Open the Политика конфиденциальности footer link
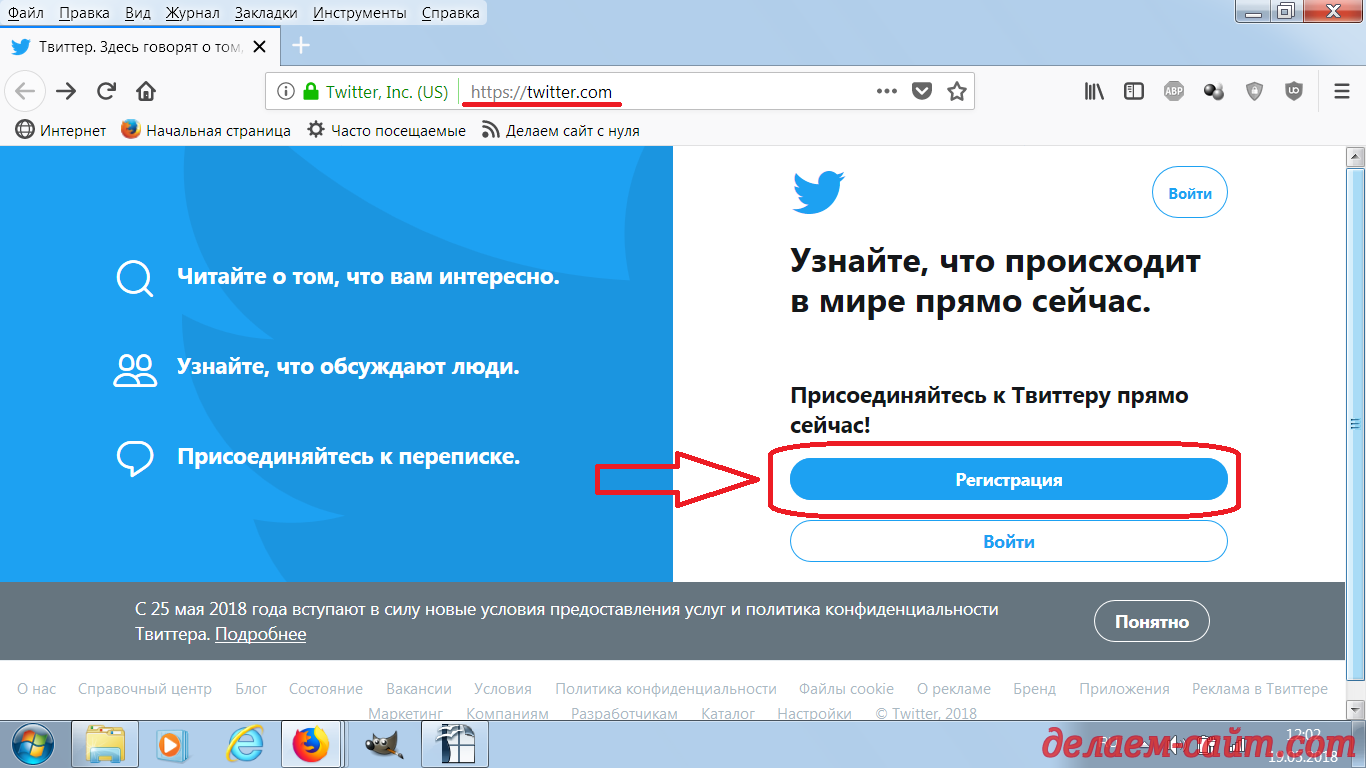Image resolution: width=1366 pixels, height=768 pixels. [666, 689]
